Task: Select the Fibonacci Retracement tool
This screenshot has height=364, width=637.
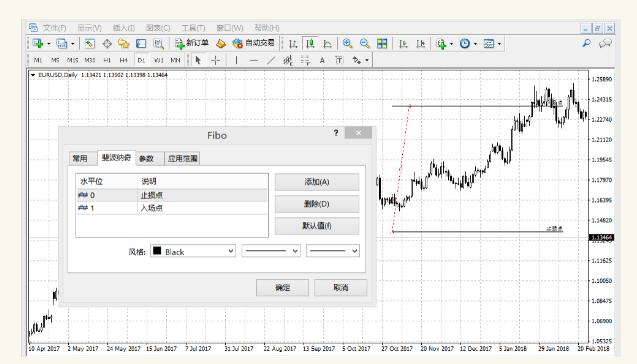Action: (x=305, y=60)
